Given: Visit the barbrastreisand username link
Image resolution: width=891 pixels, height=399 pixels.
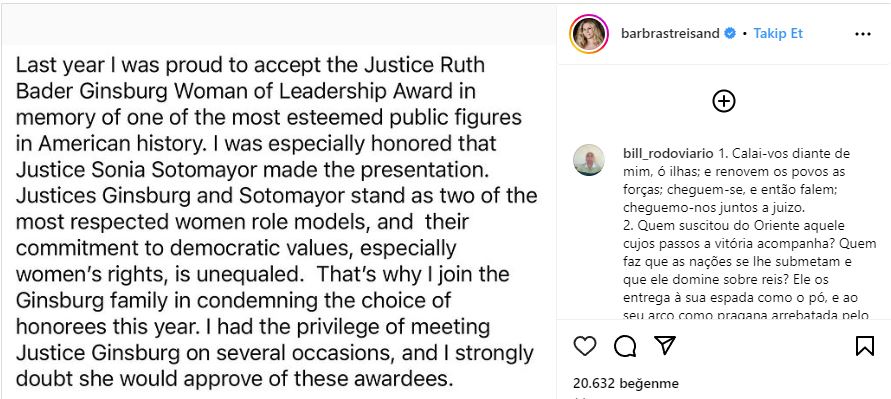Looking at the screenshot, I should [x=671, y=34].
